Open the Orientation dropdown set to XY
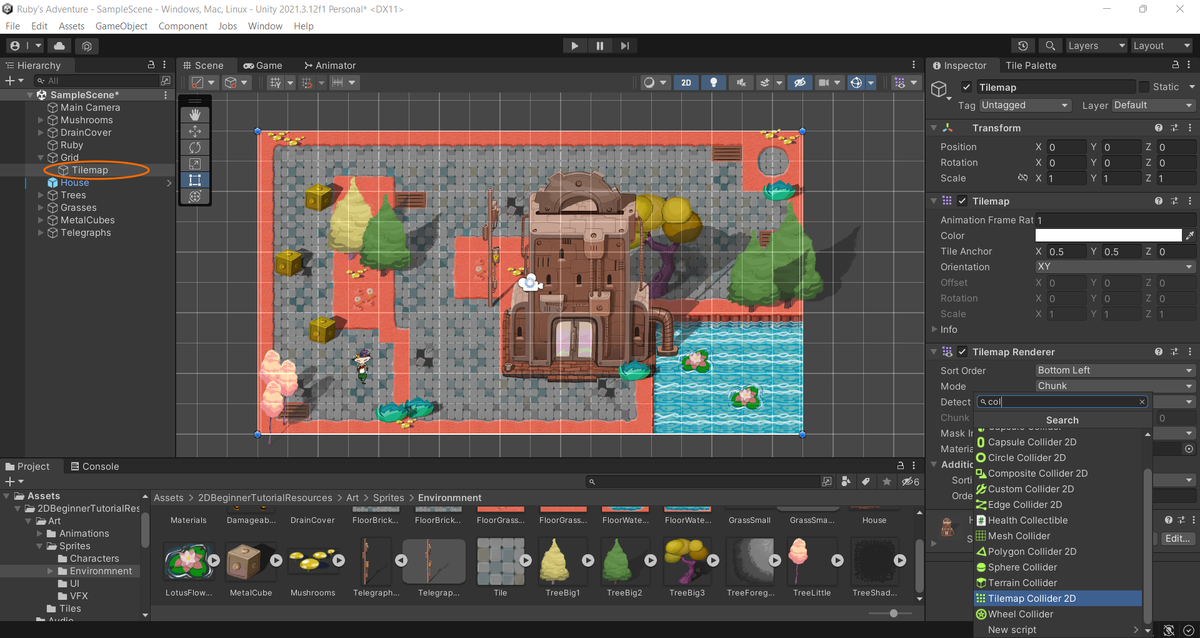1200x638 pixels. point(1115,267)
